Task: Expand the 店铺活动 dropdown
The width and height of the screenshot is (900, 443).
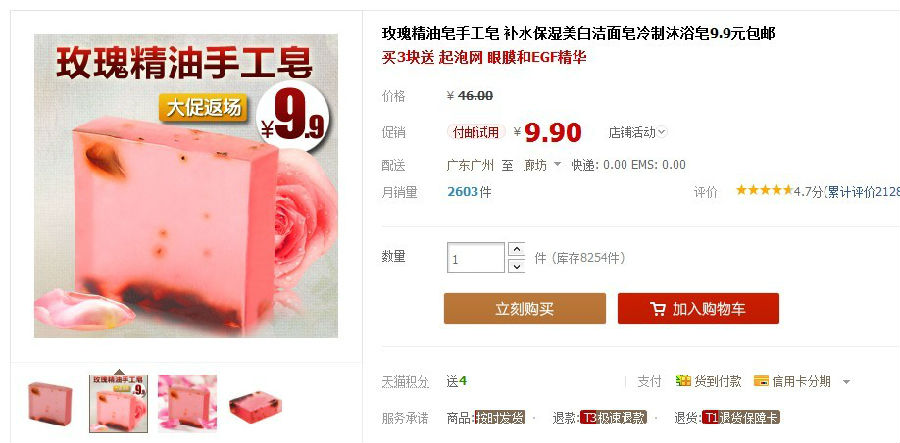Action: (638, 133)
